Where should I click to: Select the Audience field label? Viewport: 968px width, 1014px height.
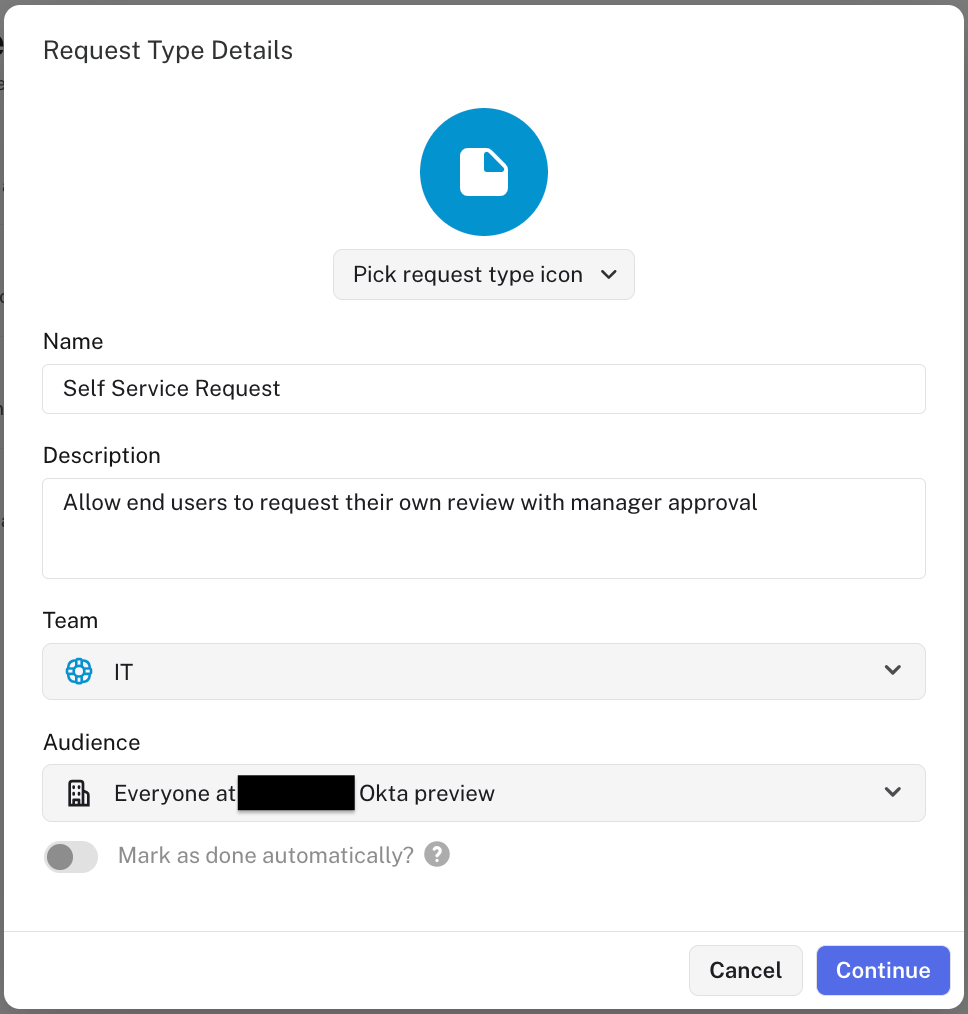pyautogui.click(x=91, y=742)
